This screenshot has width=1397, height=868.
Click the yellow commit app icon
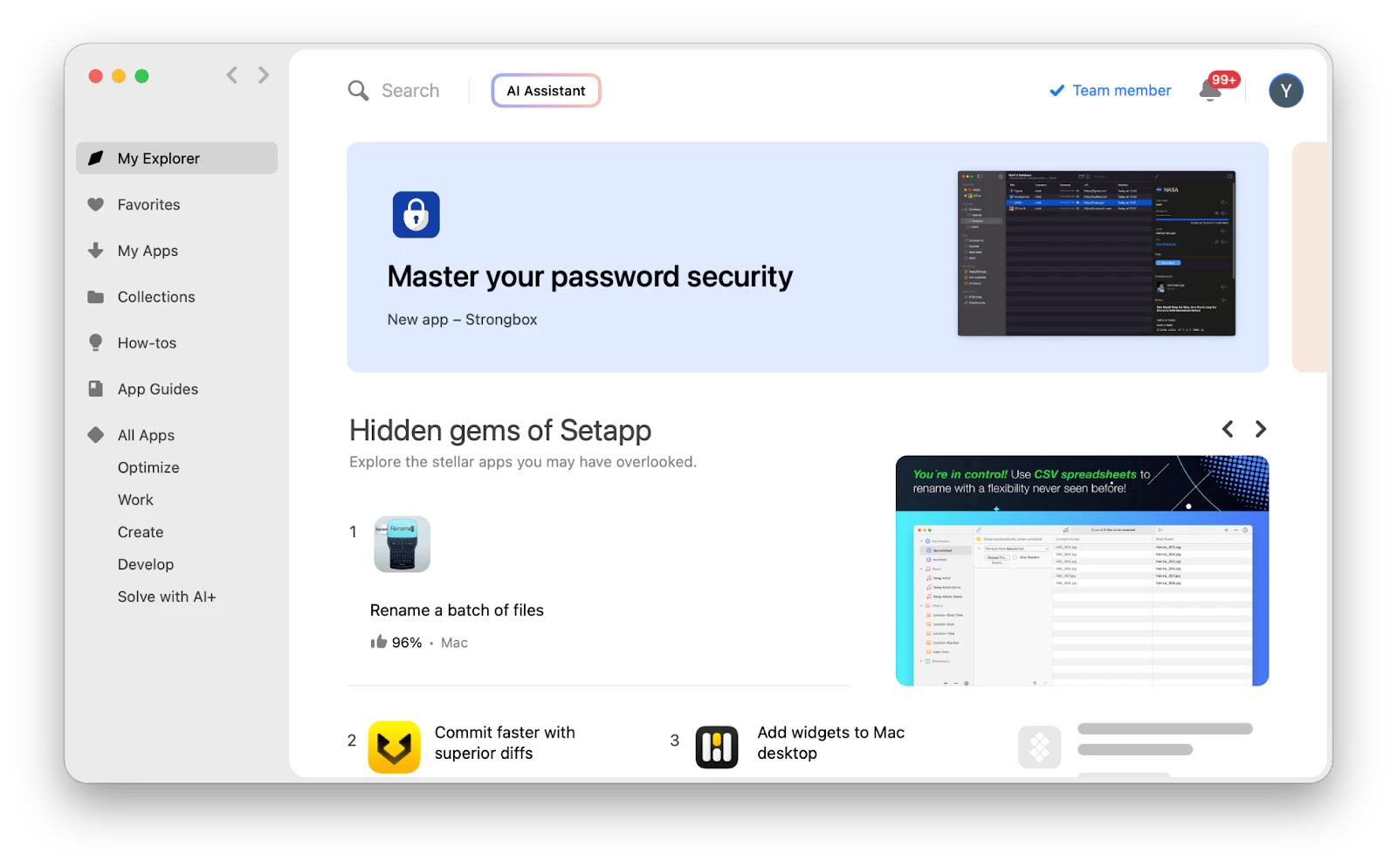[x=394, y=747]
